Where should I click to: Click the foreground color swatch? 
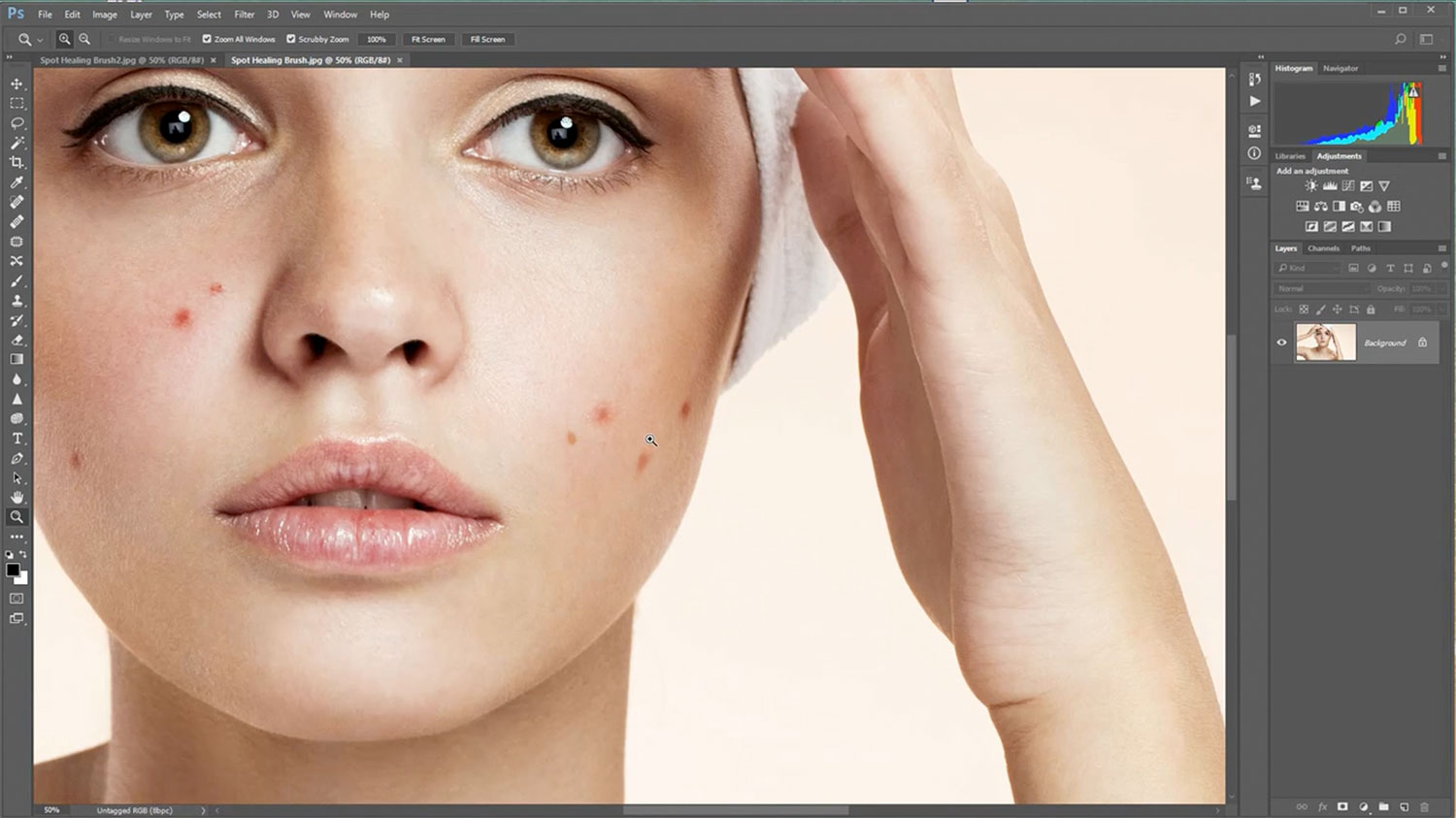tap(13, 571)
